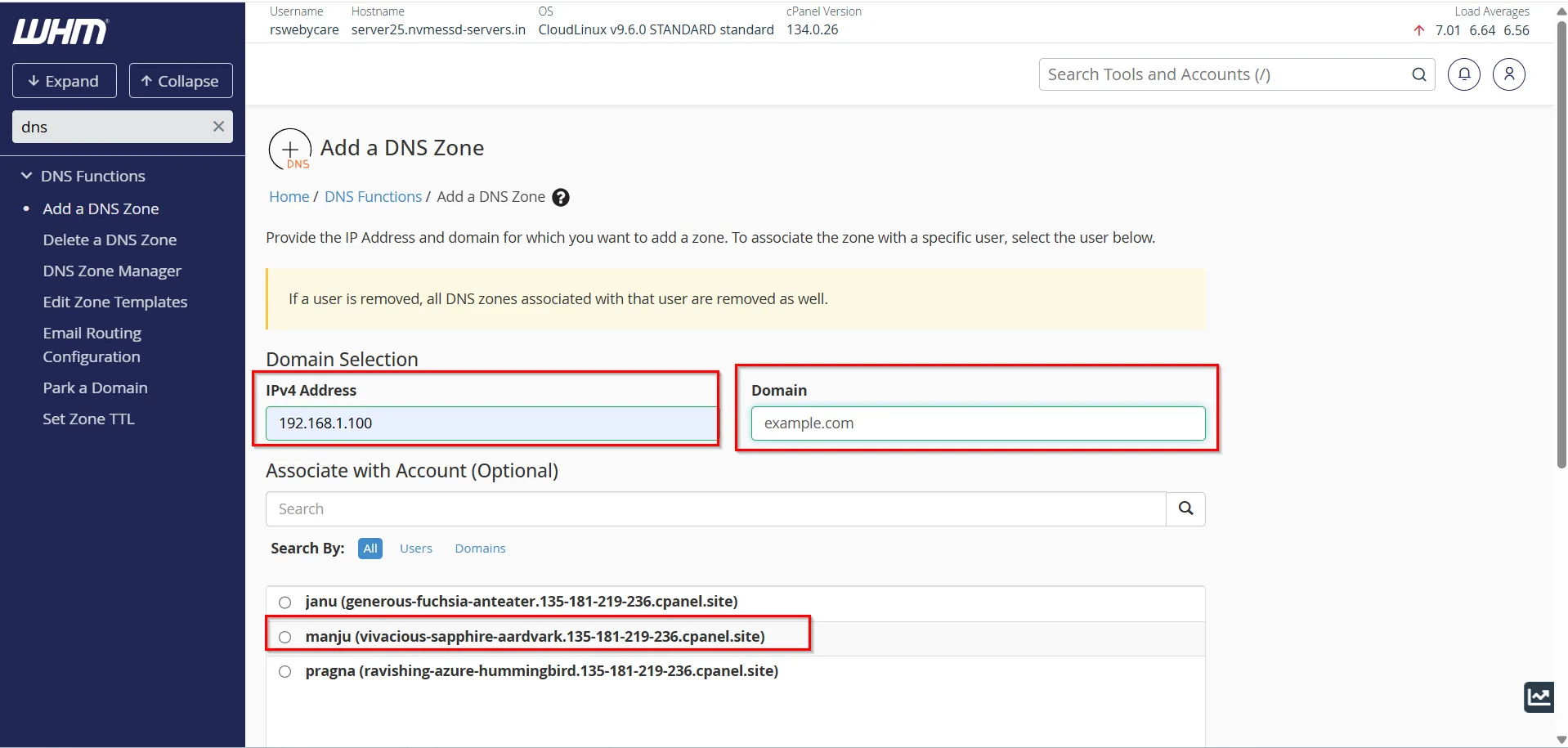Filter search by Domains
The width and height of the screenshot is (1568, 748).
click(480, 549)
